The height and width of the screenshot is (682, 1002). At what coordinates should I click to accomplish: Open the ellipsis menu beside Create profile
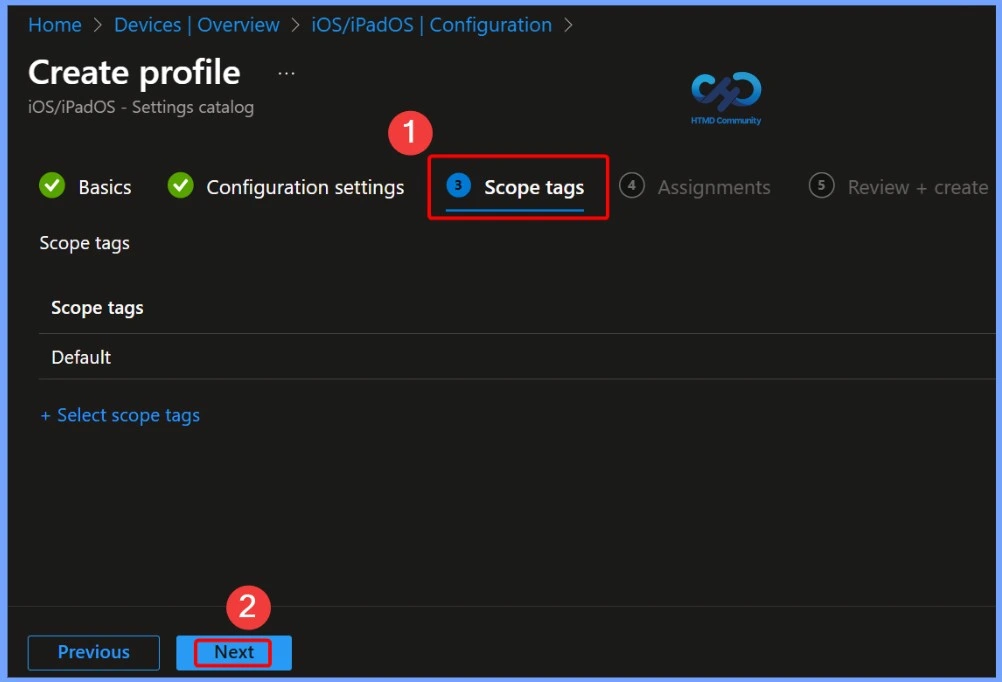286,71
